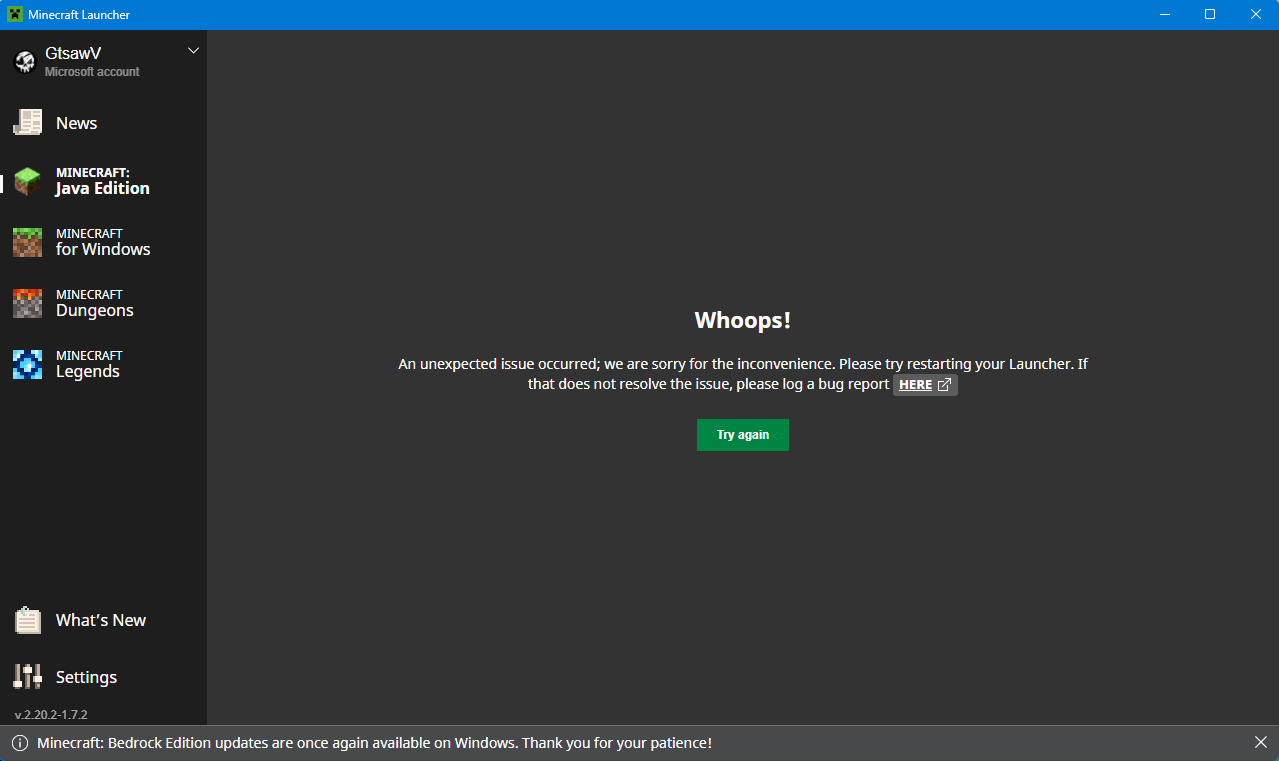Open the What's New label
1279x761 pixels.
[x=101, y=620]
